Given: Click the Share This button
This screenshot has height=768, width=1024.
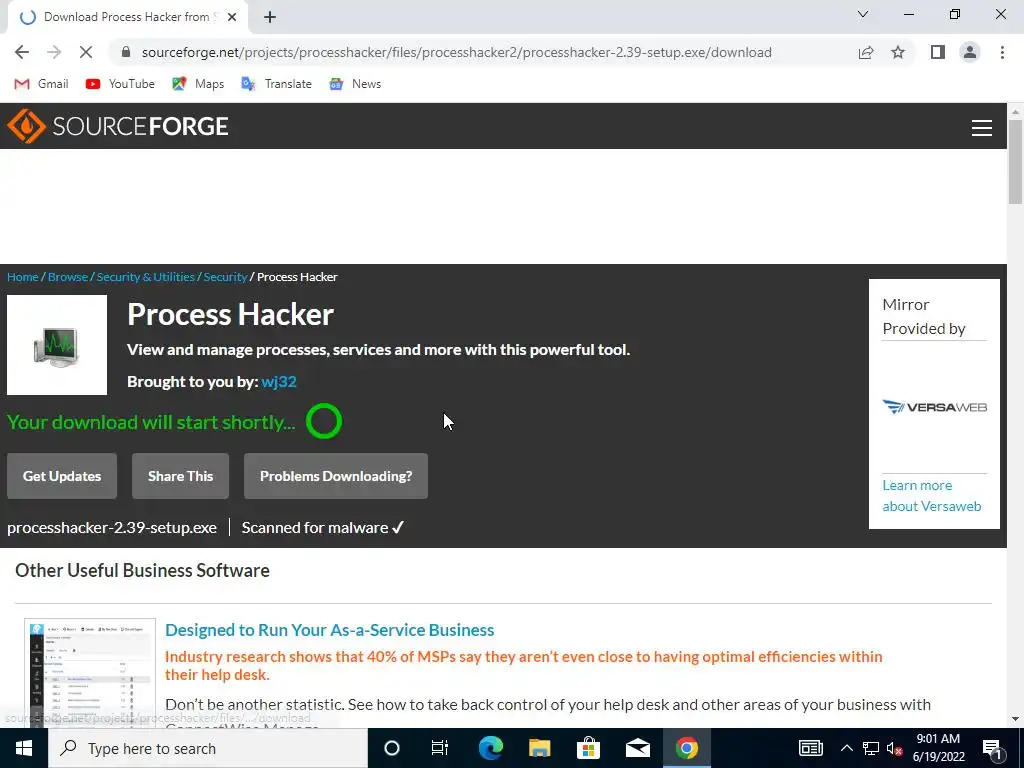Looking at the screenshot, I should (x=180, y=476).
